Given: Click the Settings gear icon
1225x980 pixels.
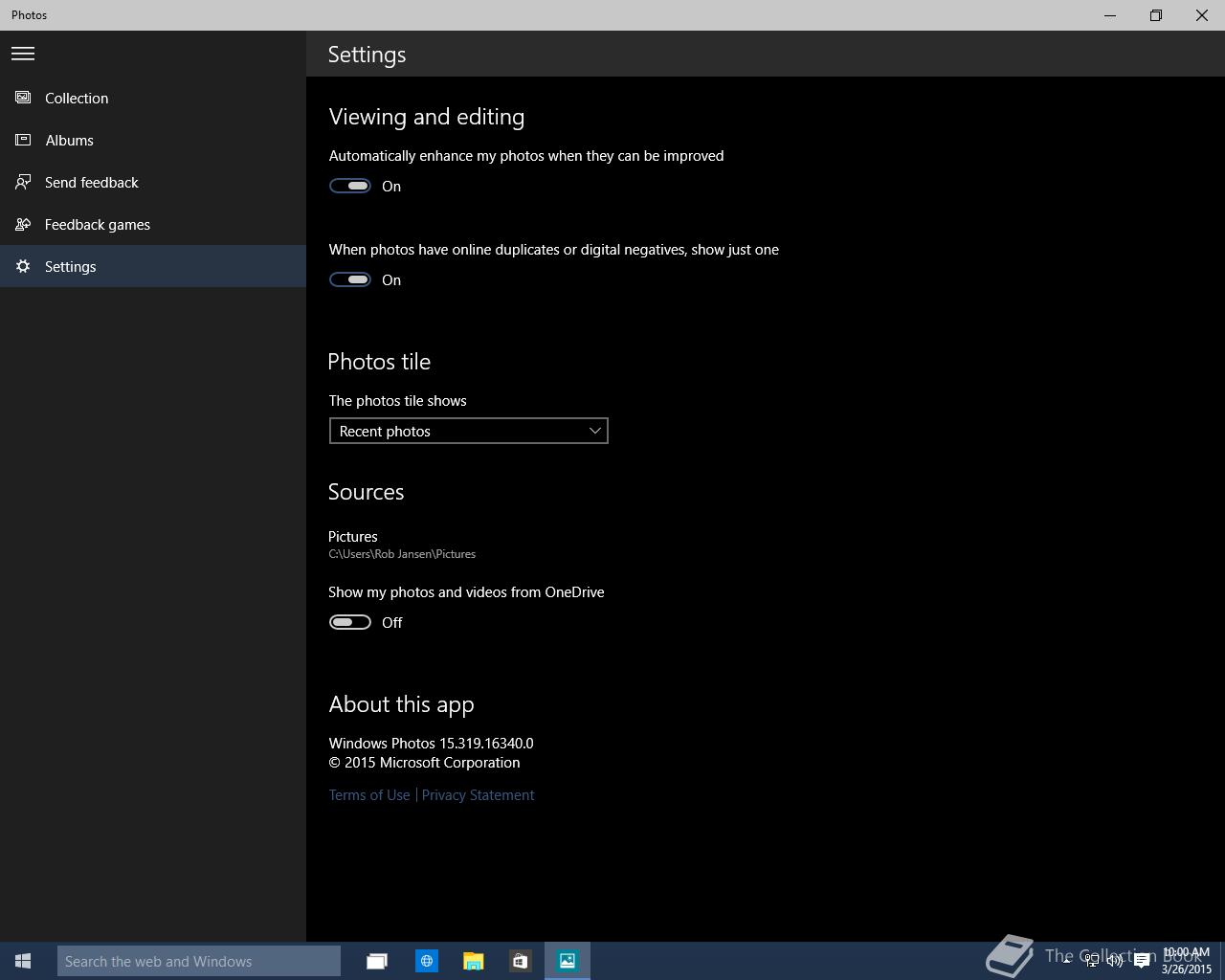Looking at the screenshot, I should click(23, 266).
